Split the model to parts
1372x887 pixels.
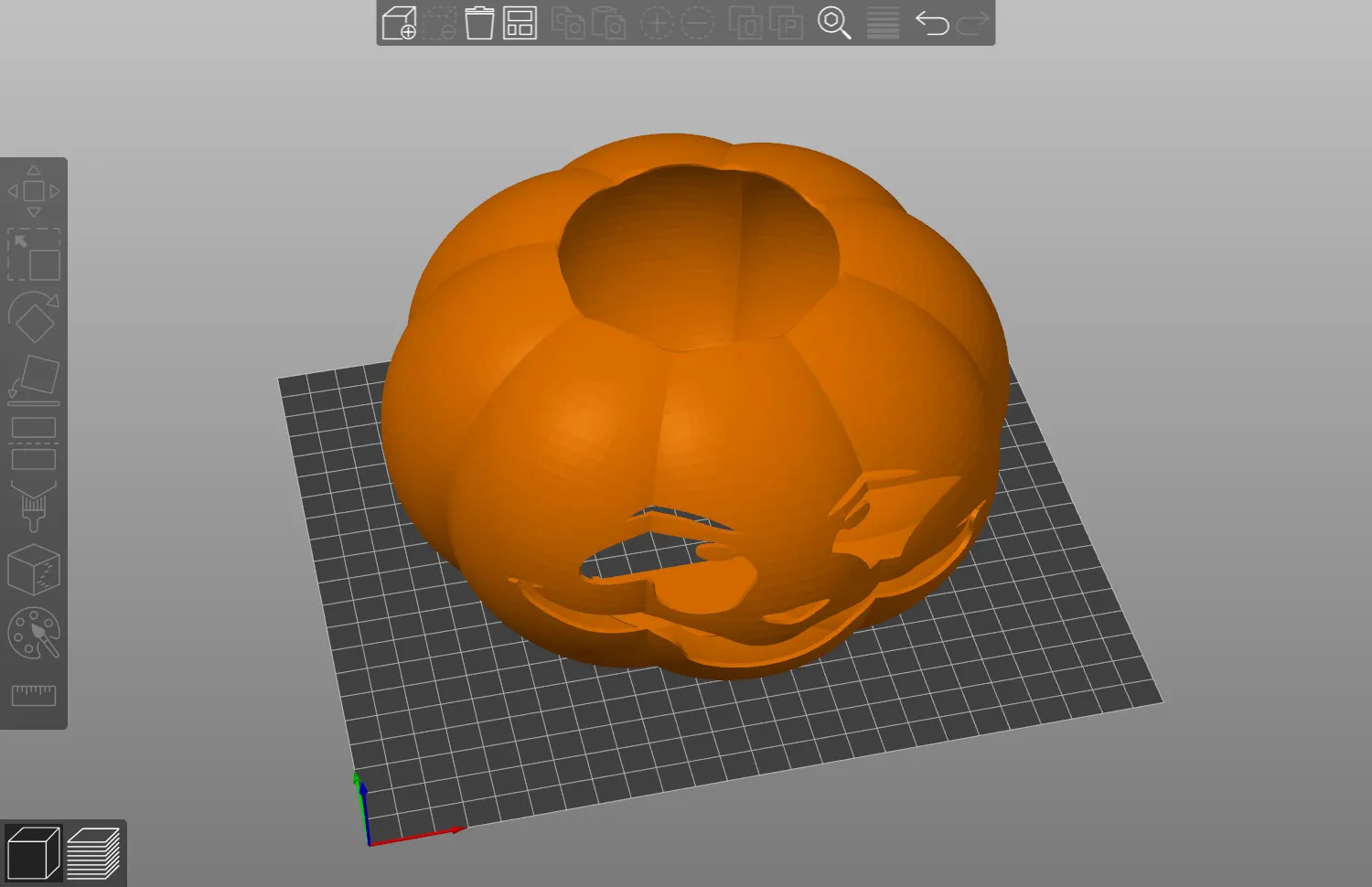786,23
